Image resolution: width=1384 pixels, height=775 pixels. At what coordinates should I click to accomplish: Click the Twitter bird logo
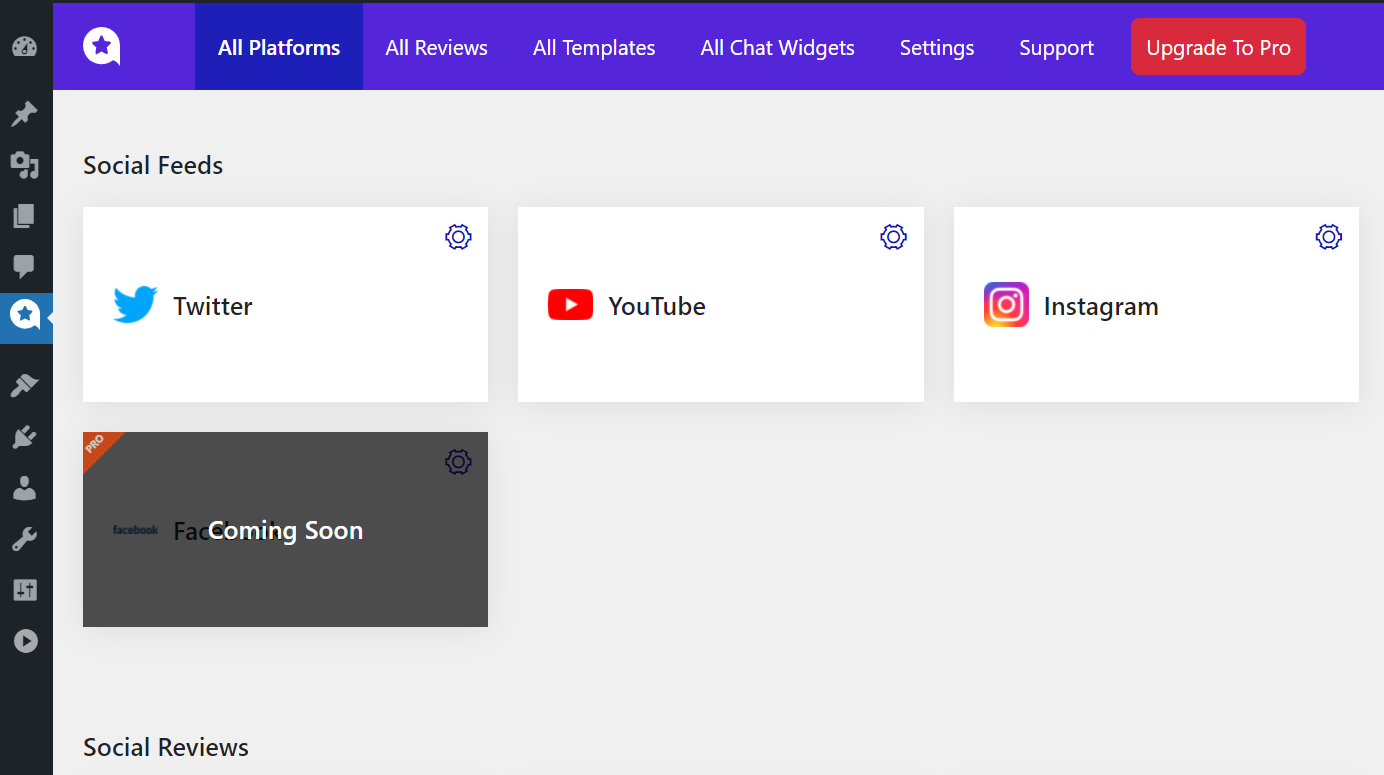[x=135, y=305]
